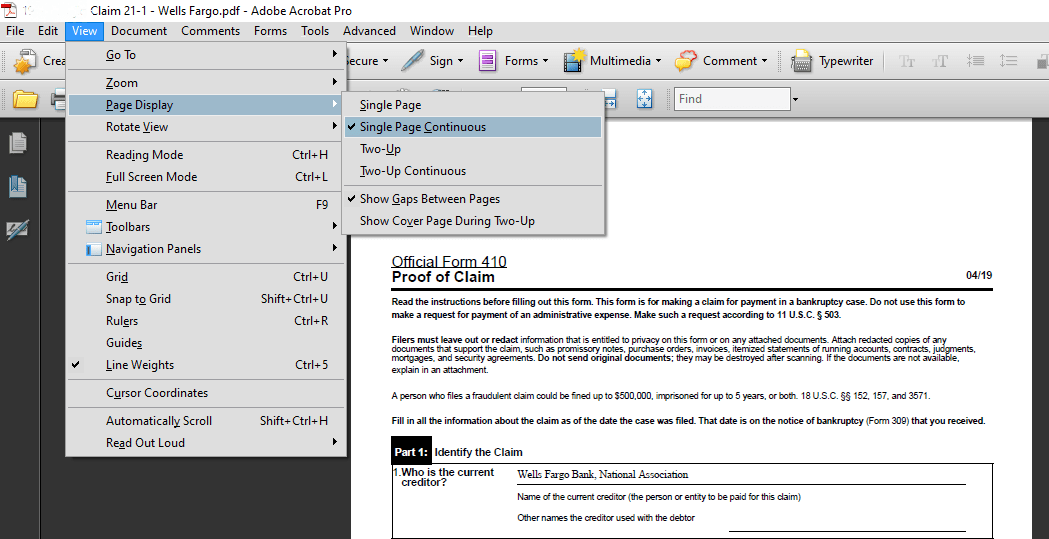Image resolution: width=1049 pixels, height=539 pixels.
Task: Click into the Find search field
Action: [x=732, y=99]
